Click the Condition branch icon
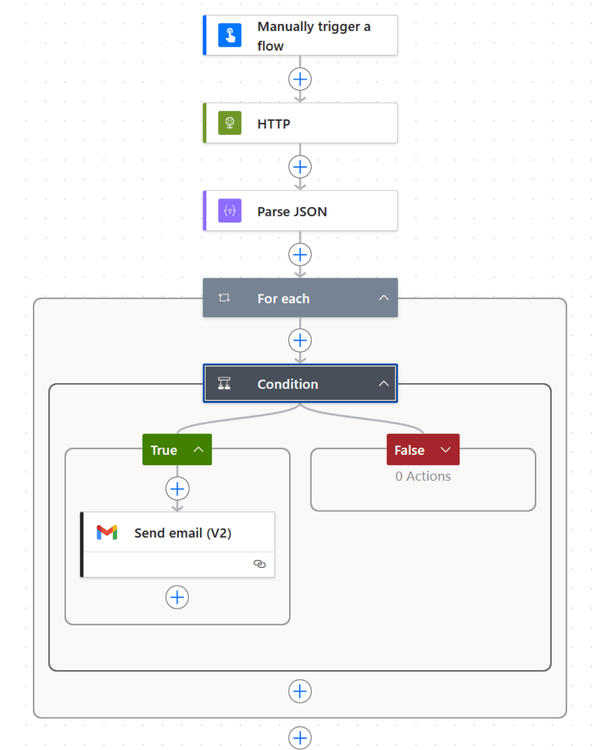Viewport: 601px width, 750px height. pyautogui.click(x=225, y=384)
